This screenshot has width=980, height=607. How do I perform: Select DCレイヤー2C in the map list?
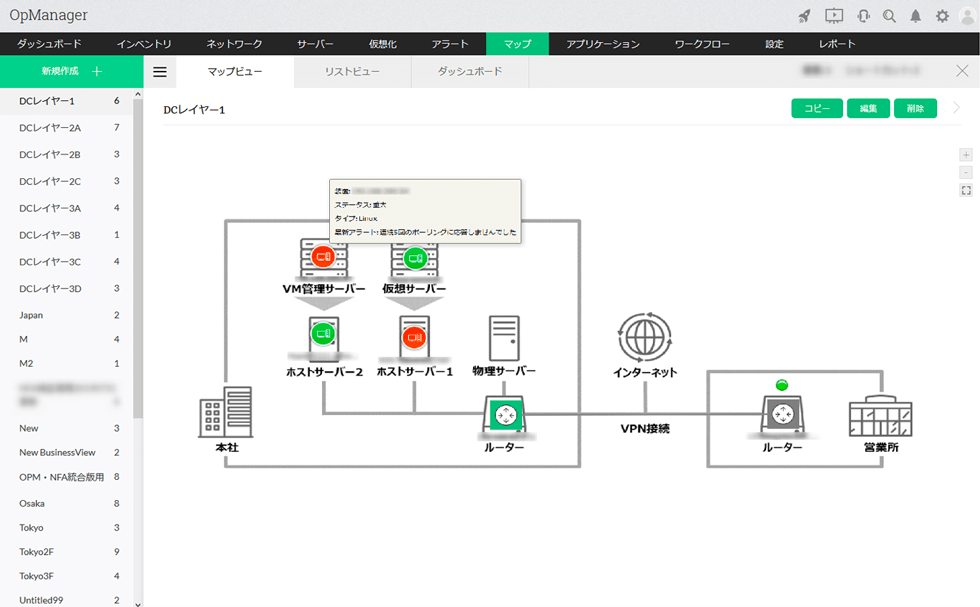66,181
